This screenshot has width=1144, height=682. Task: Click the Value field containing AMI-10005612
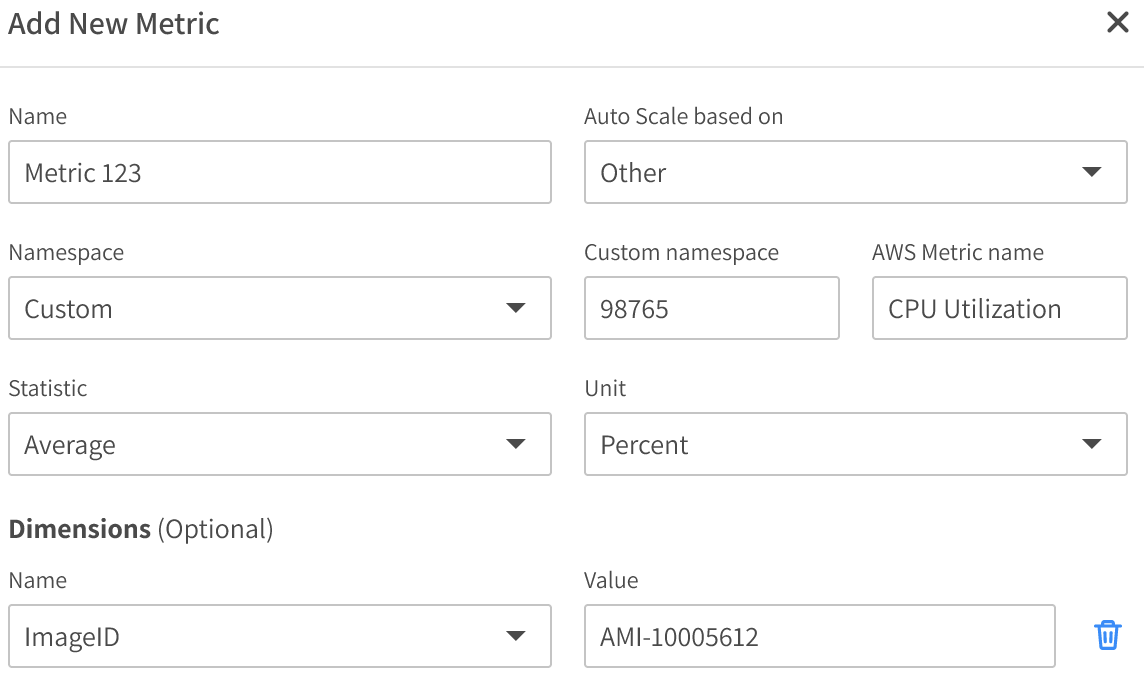tap(819, 635)
